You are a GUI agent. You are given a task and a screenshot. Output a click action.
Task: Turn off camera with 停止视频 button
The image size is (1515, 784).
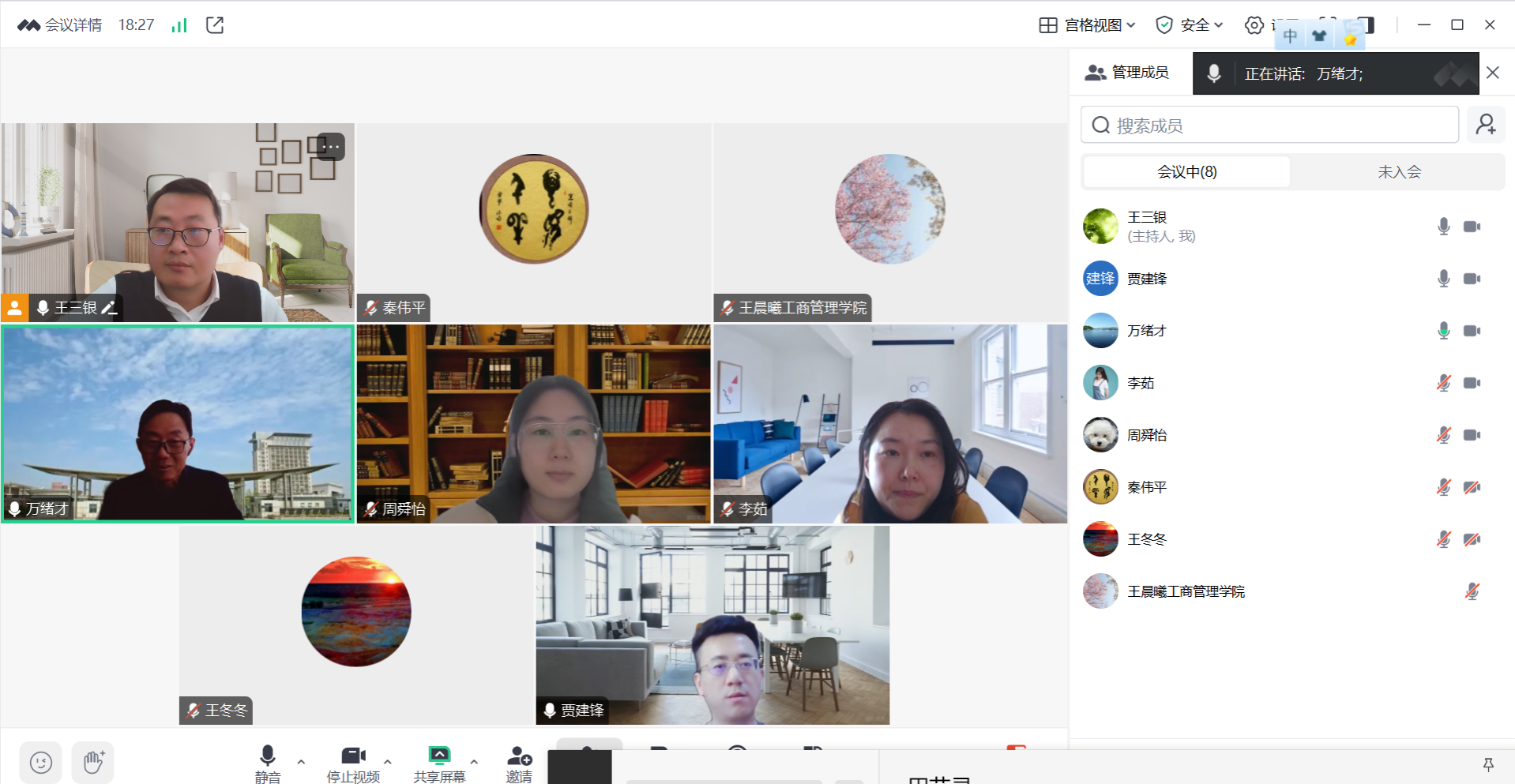[353, 763]
